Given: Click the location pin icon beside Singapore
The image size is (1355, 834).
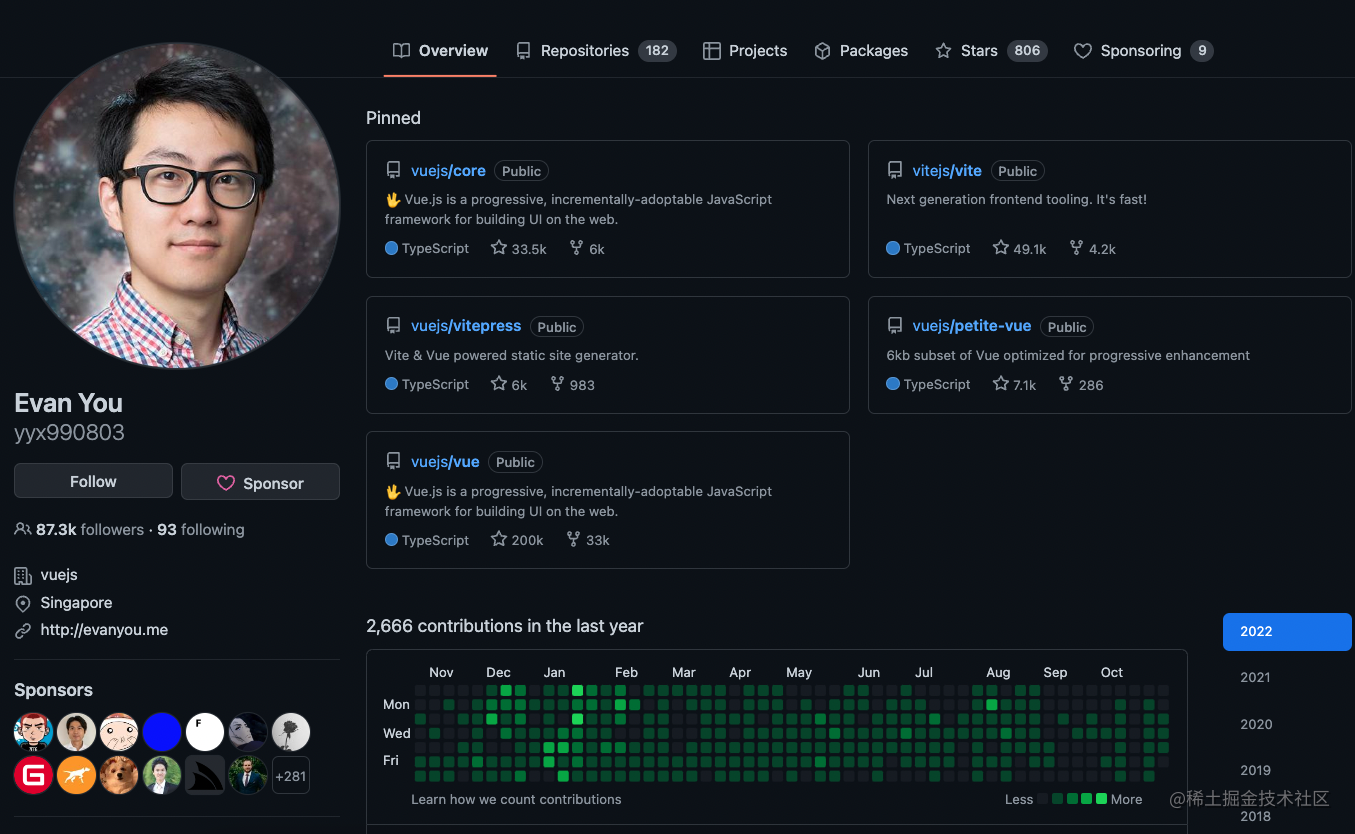Looking at the screenshot, I should (x=22, y=604).
